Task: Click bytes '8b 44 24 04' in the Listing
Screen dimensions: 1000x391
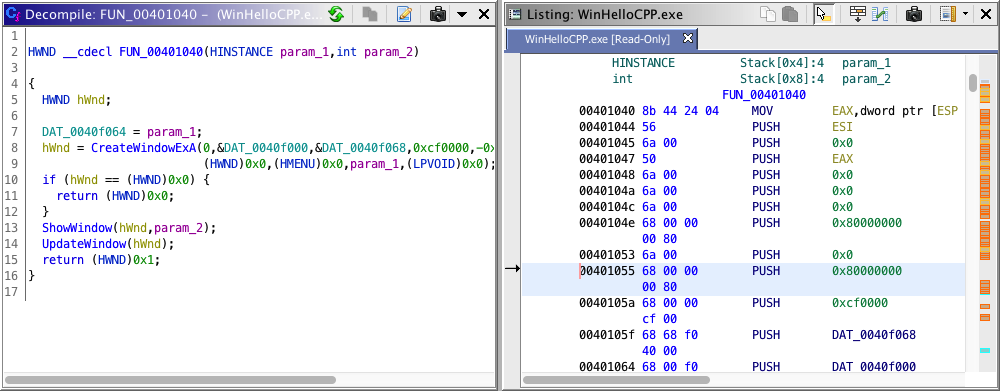Action: (x=679, y=111)
